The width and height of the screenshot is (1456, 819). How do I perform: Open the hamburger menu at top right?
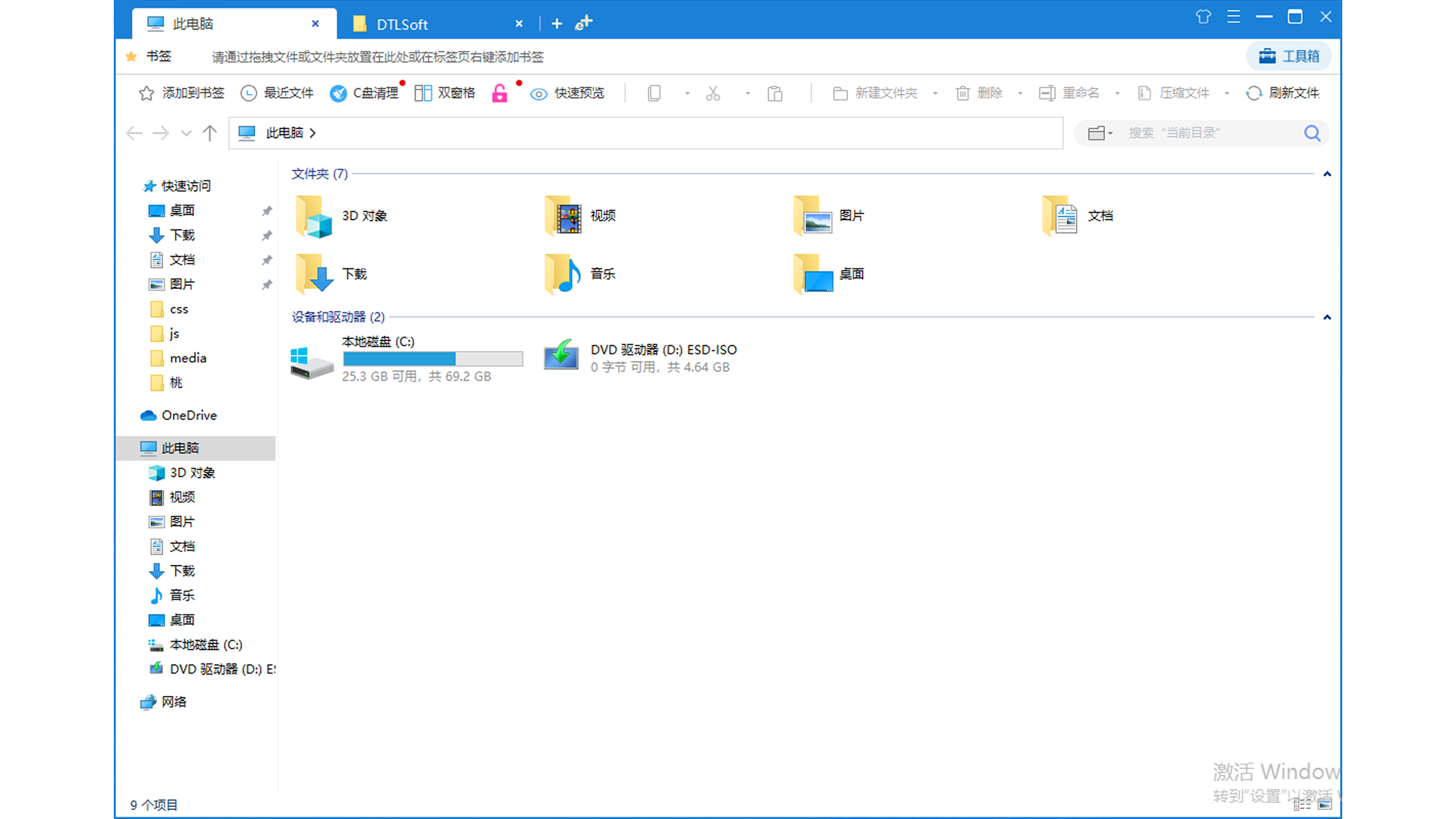point(1234,16)
